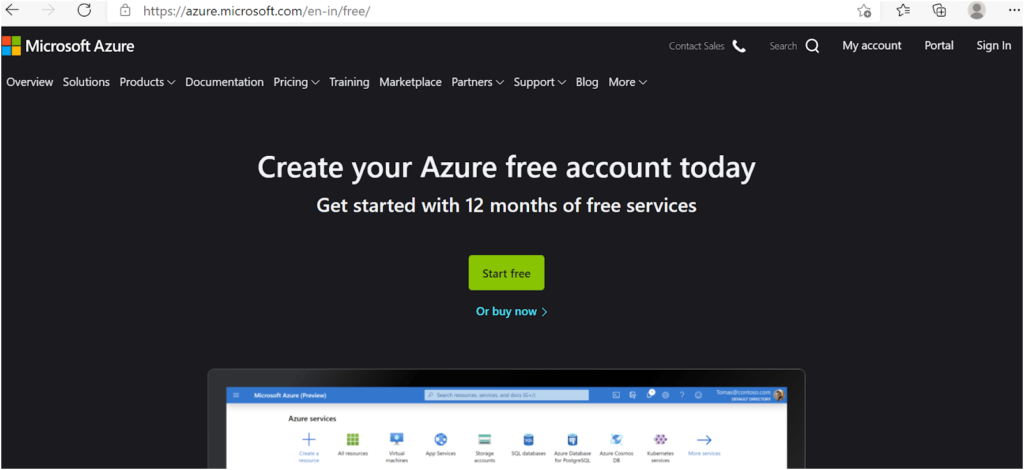Click the Microsoft Azure brand name
Image resolution: width=1024 pixels, height=470 pixels.
[80, 46]
